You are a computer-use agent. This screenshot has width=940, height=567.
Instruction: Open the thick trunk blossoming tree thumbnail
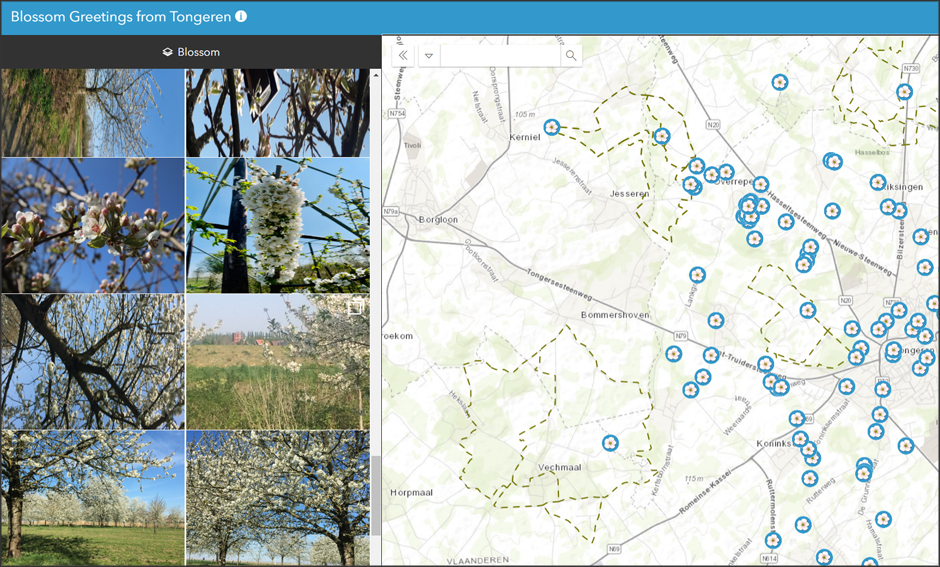tap(92, 361)
